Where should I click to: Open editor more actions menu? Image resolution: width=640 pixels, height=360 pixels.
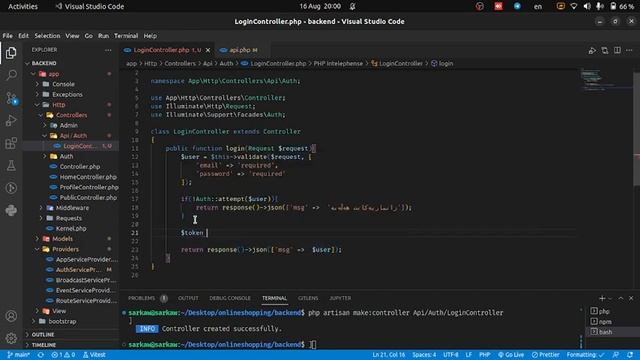(x=629, y=50)
